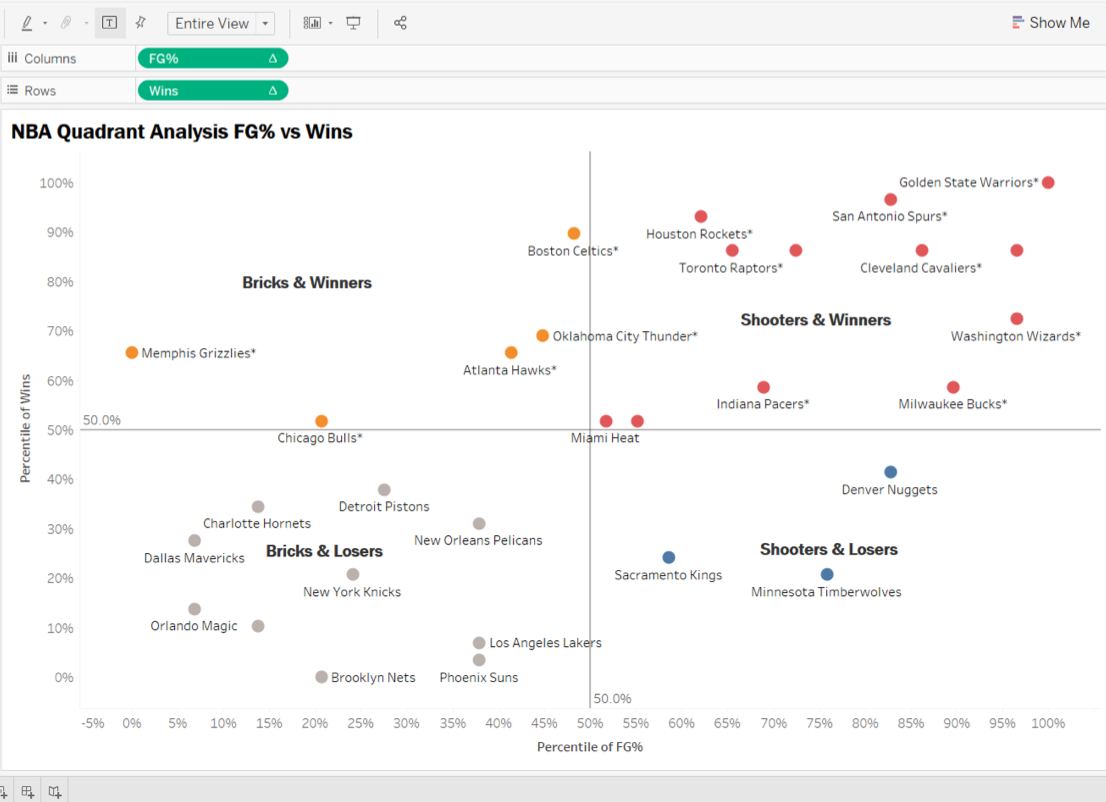Click the FG% pill on Columns
1106x802 pixels.
tap(200, 58)
